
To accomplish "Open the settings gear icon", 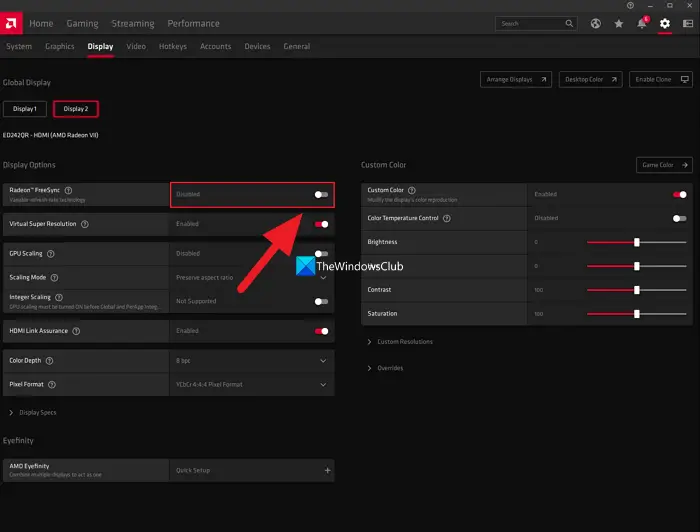I will click(665, 23).
